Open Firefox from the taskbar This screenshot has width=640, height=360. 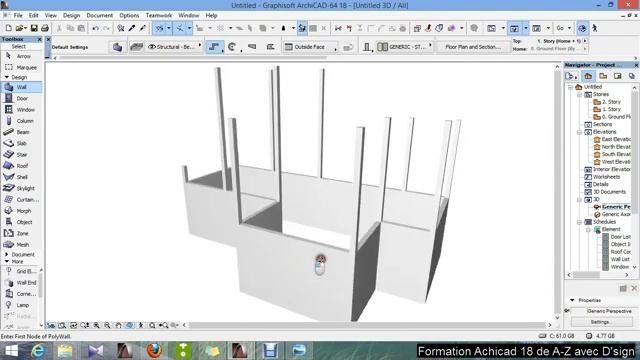tap(154, 351)
